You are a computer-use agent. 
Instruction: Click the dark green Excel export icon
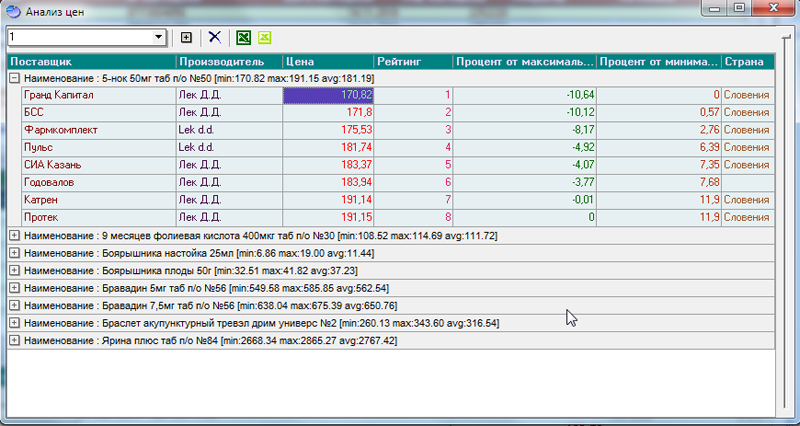pos(242,37)
